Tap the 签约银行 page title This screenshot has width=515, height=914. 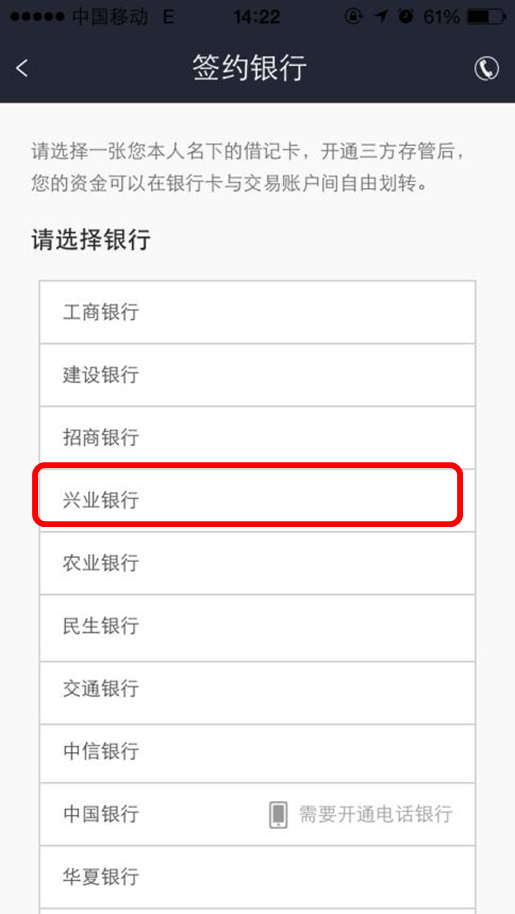(x=249, y=68)
